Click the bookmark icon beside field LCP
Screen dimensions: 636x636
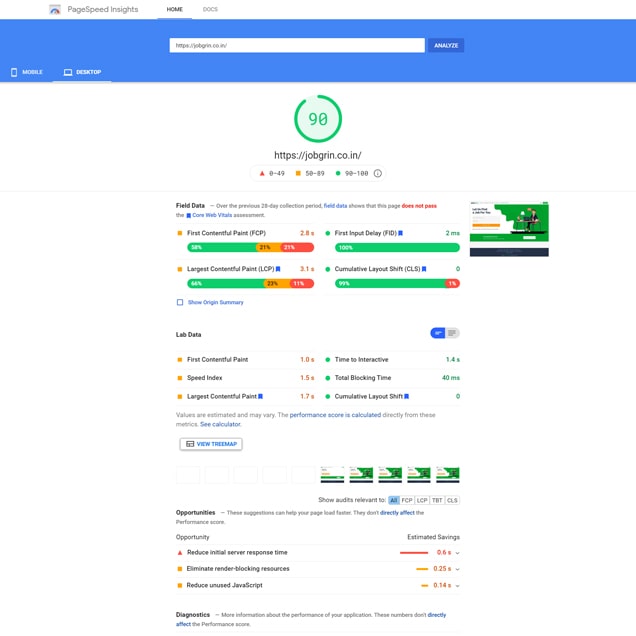coord(278,269)
